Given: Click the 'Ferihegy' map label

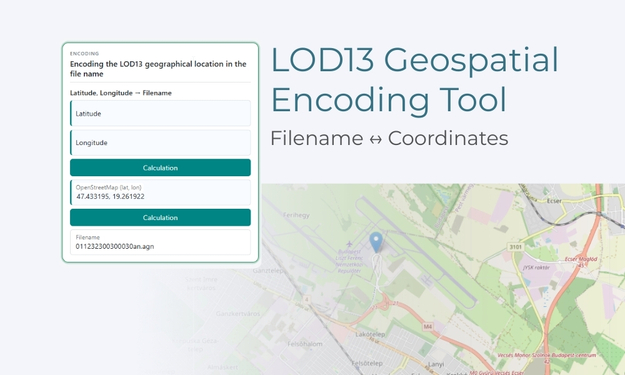Looking at the screenshot, I should [x=296, y=215].
